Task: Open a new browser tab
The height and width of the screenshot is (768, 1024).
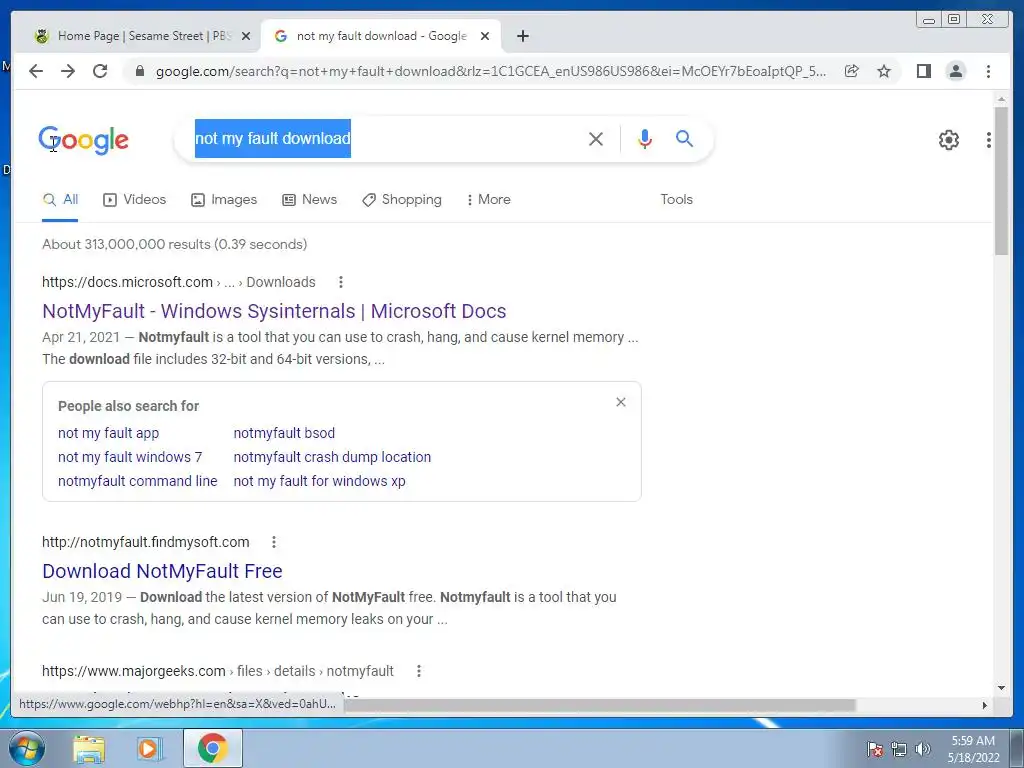Action: (522, 36)
